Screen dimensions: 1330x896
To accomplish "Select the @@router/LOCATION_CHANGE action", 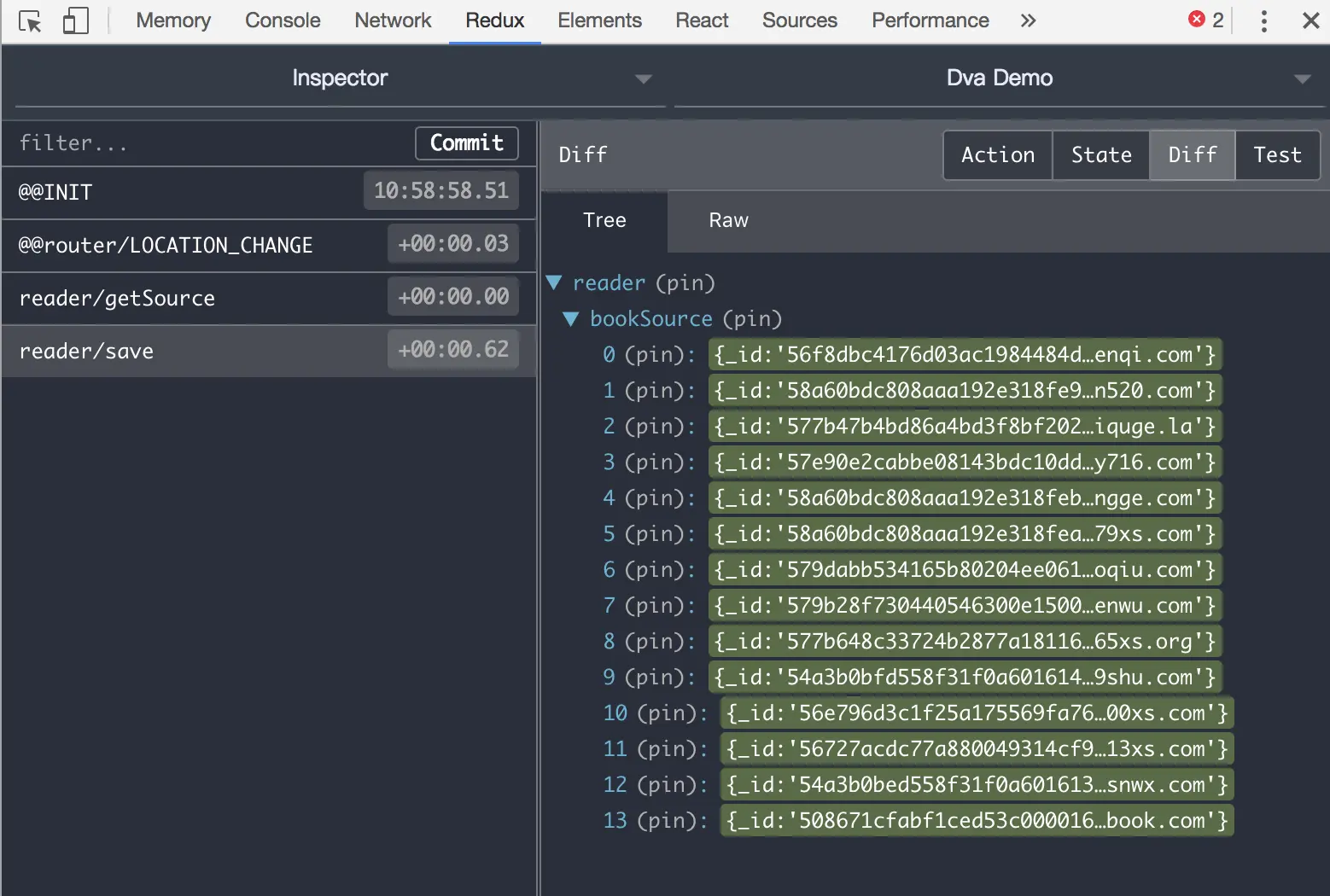I will 269,245.
